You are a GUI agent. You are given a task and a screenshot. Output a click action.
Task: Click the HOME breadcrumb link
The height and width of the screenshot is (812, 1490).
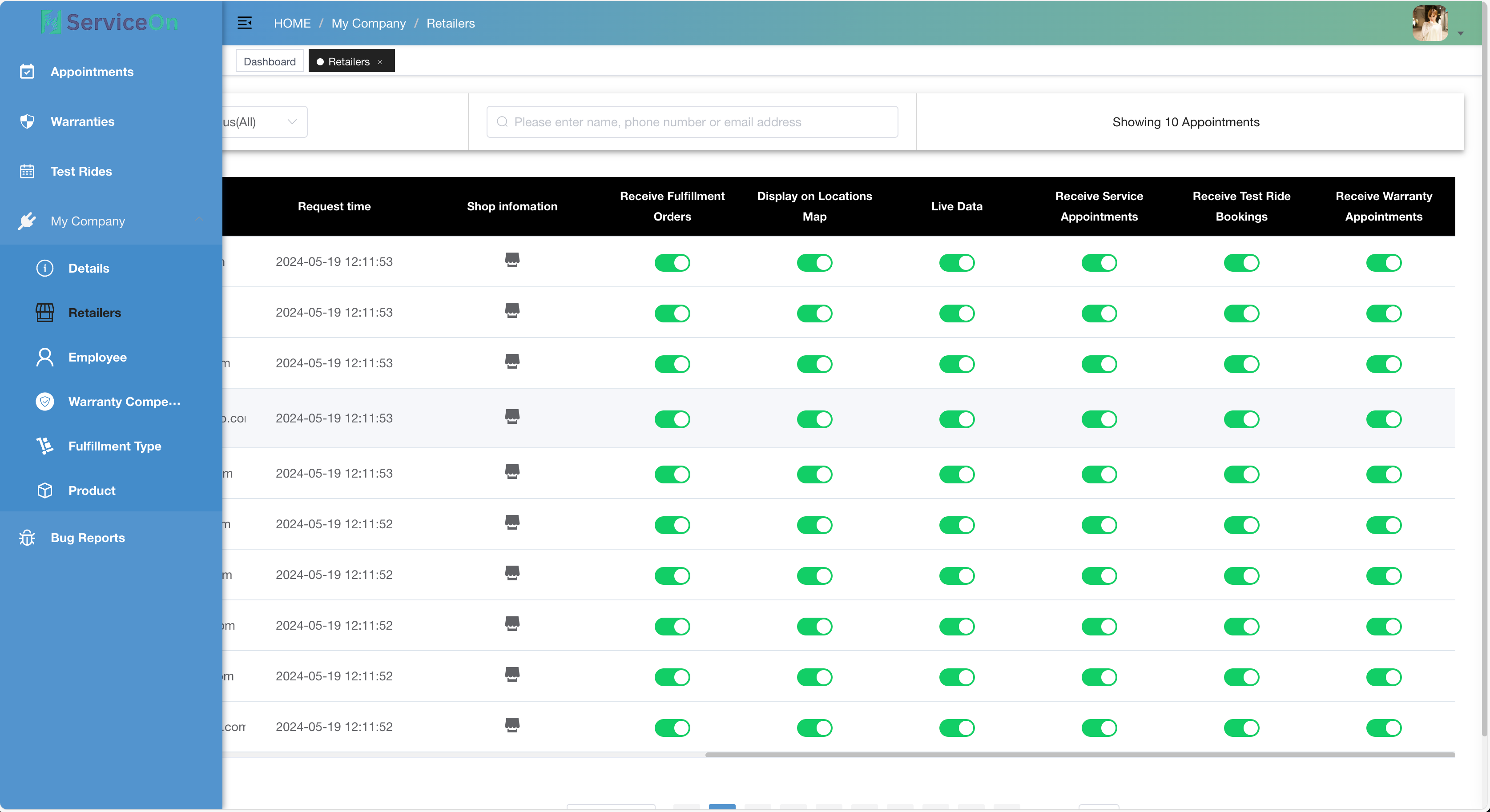292,23
